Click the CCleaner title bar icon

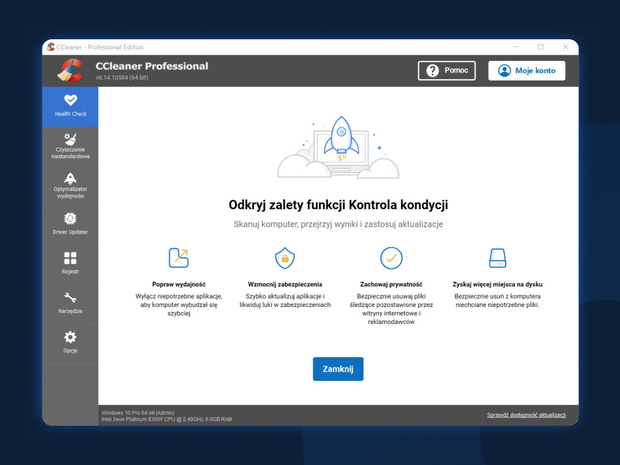point(50,47)
